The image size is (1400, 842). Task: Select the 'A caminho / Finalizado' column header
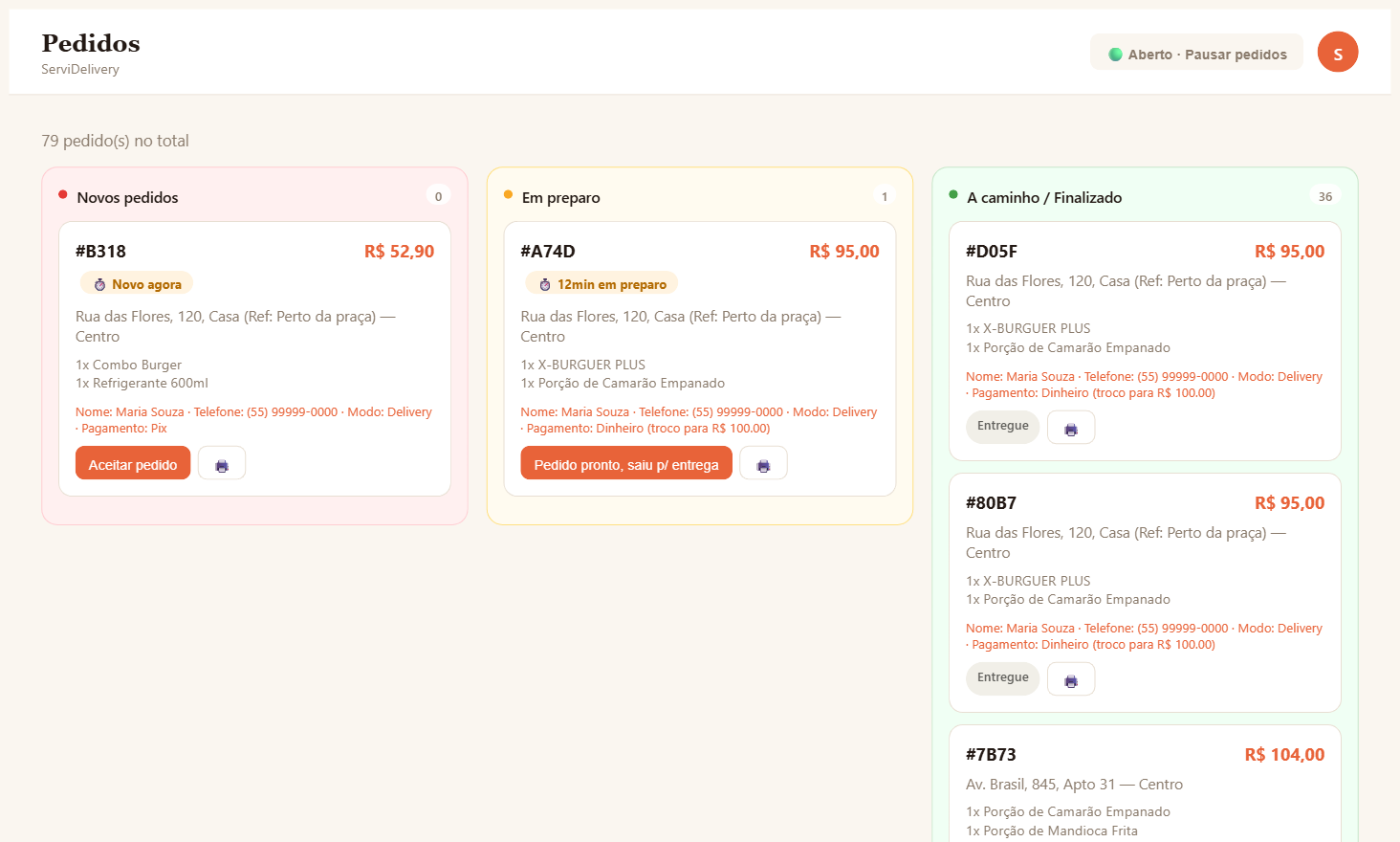click(x=1044, y=197)
